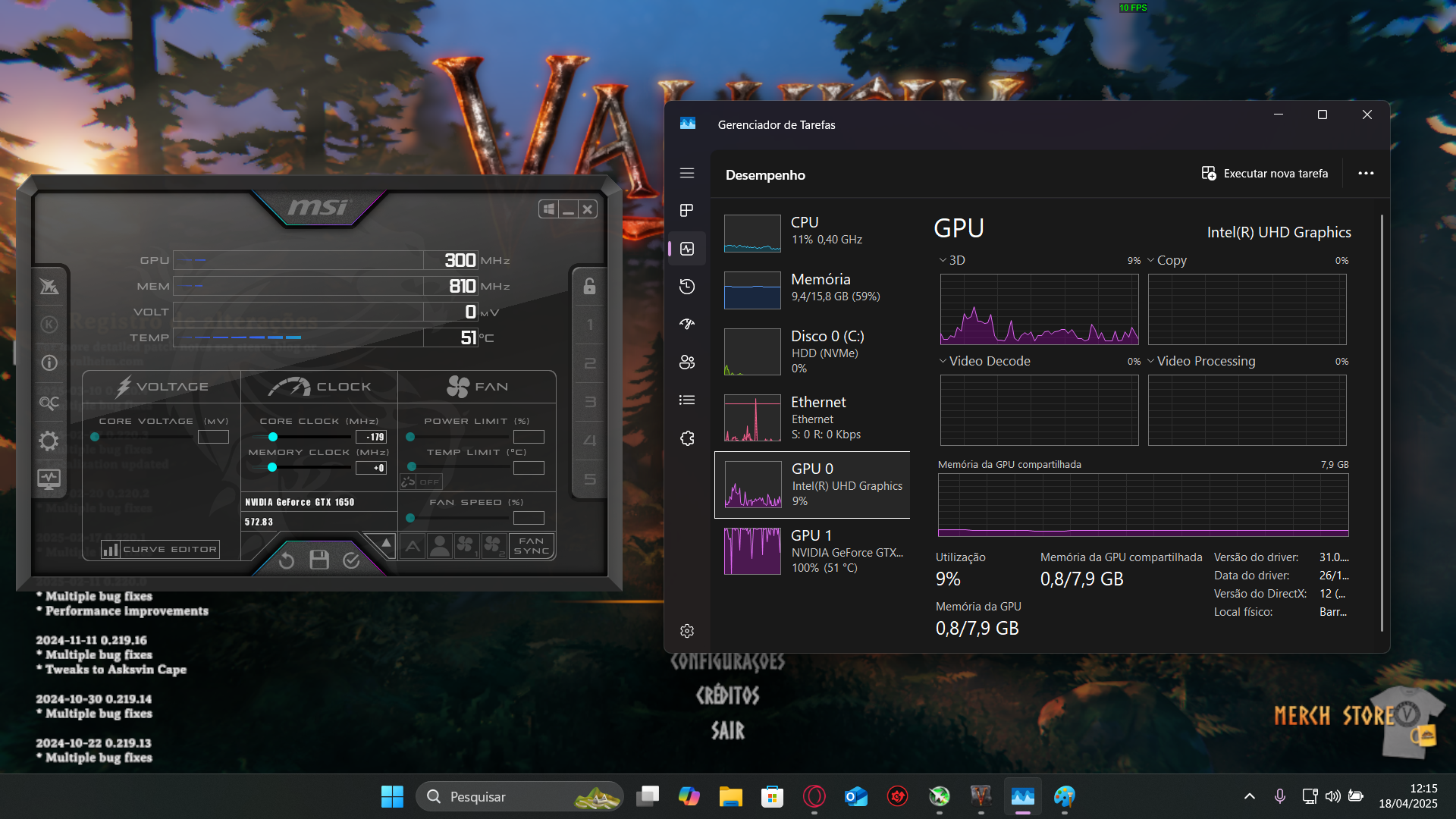Open Task Manager Services tab
Viewport: 1456px width, 819px height.
coord(687,438)
